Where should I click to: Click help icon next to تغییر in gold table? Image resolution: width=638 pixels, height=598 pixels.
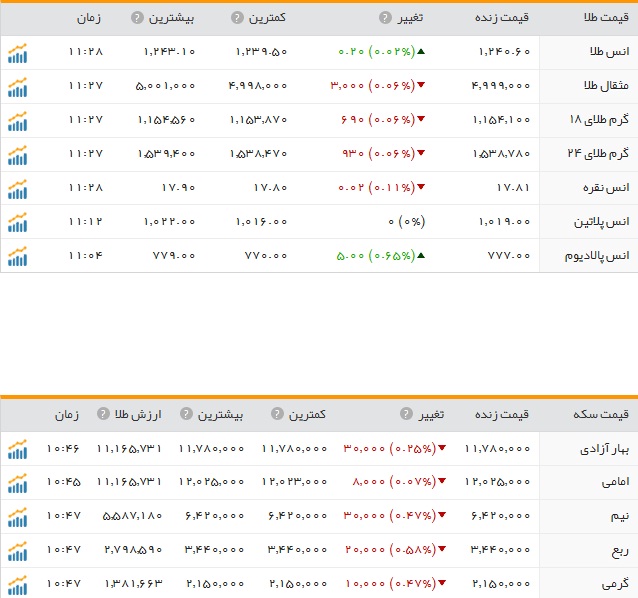click(385, 17)
